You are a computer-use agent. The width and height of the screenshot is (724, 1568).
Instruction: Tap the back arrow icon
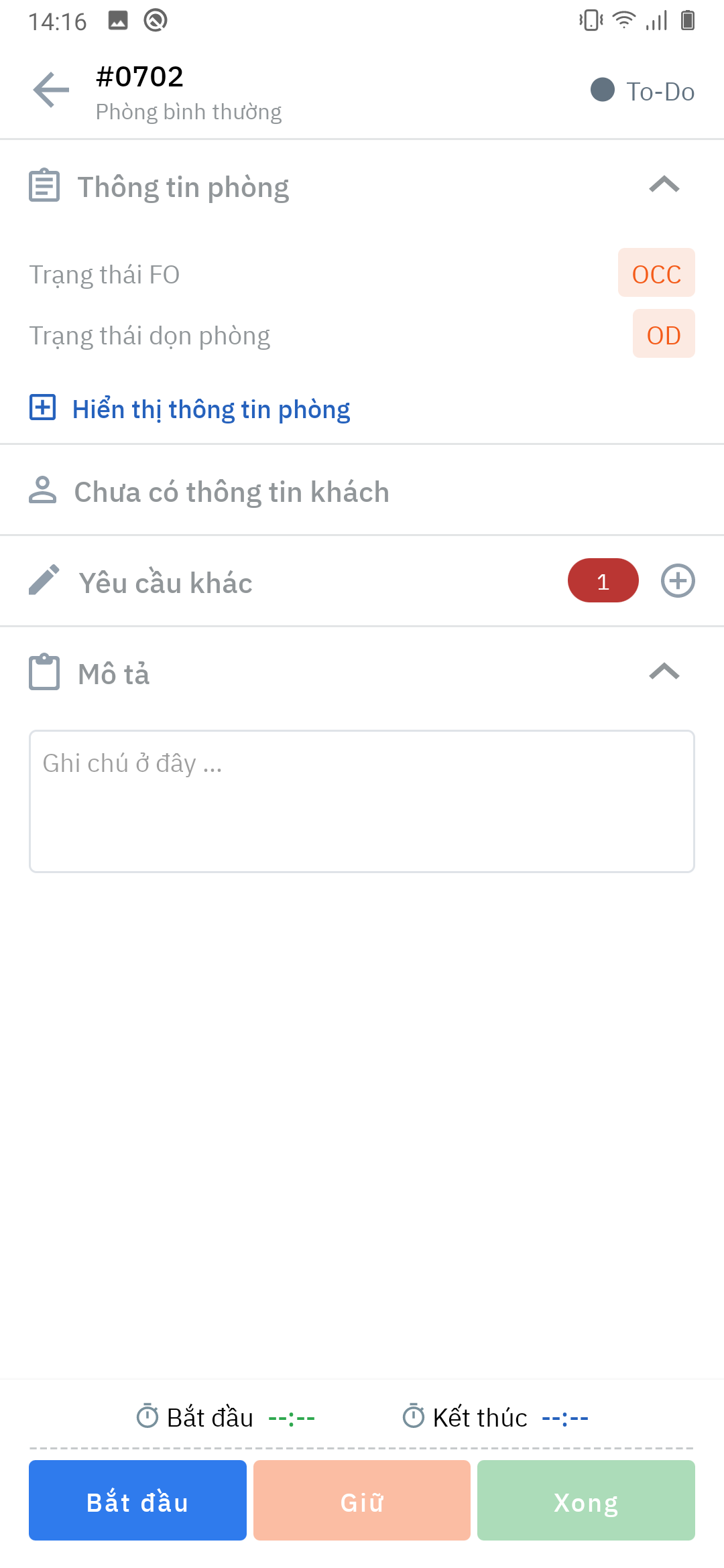pos(51,90)
